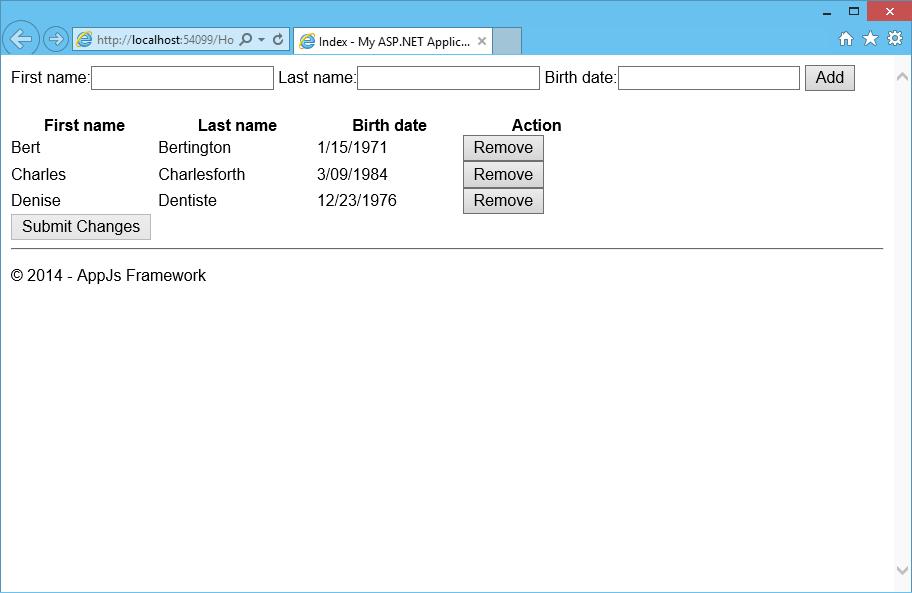Open Favorites with the star icon
Image resolution: width=912 pixels, height=593 pixels.
(x=870, y=39)
